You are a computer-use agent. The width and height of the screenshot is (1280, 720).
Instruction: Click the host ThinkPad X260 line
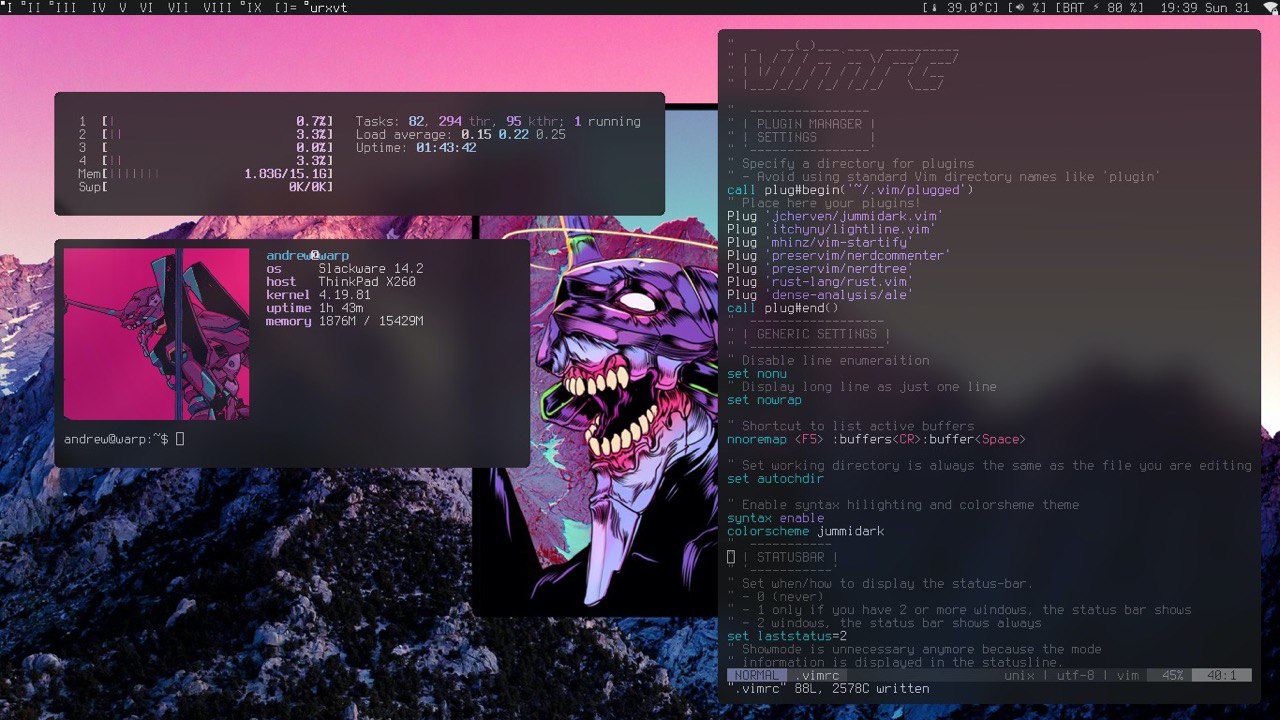(x=341, y=282)
